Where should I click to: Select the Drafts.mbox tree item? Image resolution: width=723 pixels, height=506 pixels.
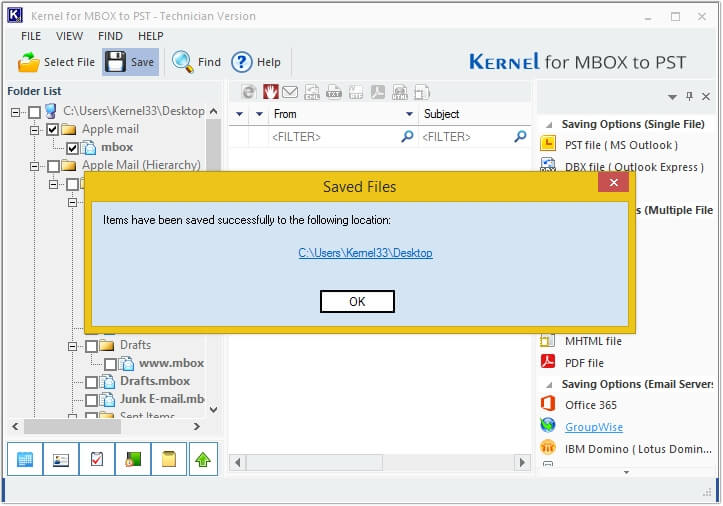(x=155, y=381)
